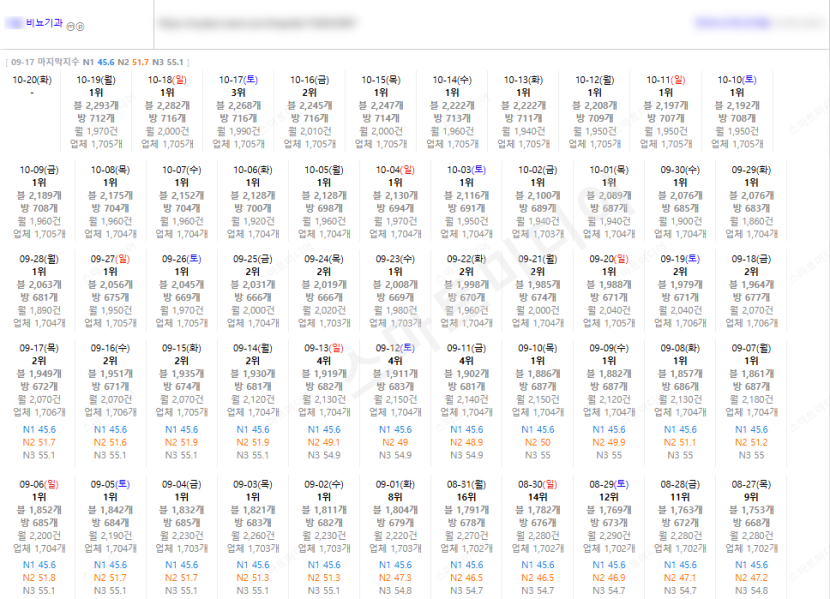Click 'N2 51.8' under 09-06(일)

pyautogui.click(x=39, y=577)
